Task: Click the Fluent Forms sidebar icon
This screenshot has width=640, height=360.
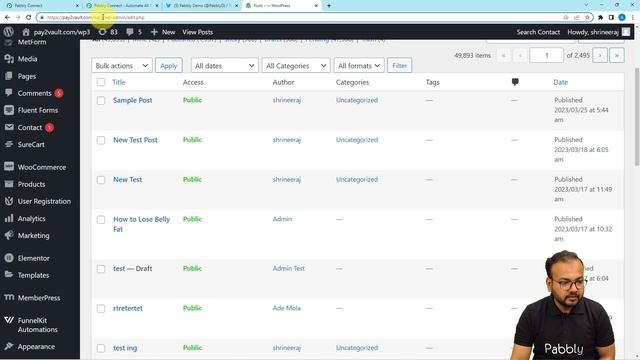Action: [x=9, y=110]
